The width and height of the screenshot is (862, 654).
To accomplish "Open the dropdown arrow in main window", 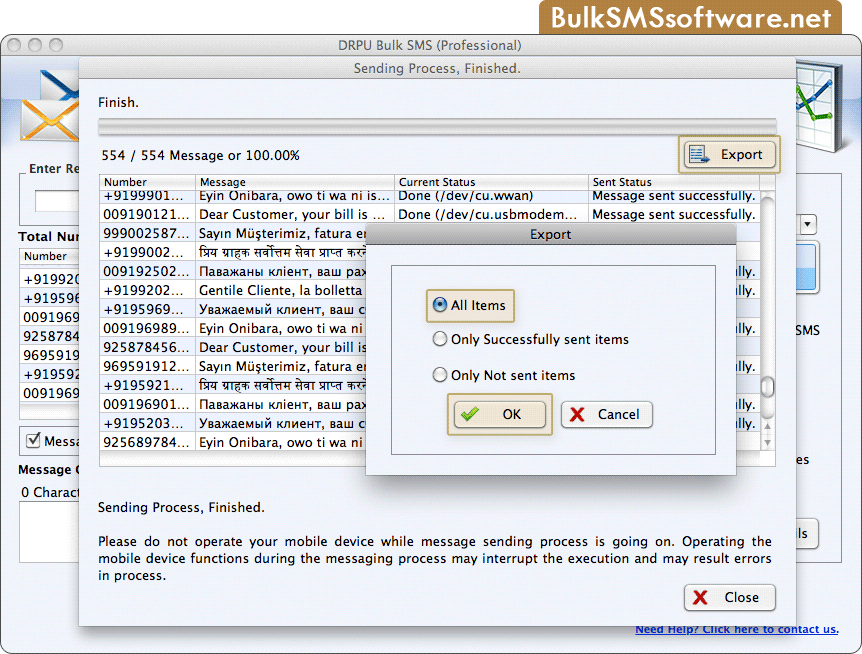I will 808,224.
